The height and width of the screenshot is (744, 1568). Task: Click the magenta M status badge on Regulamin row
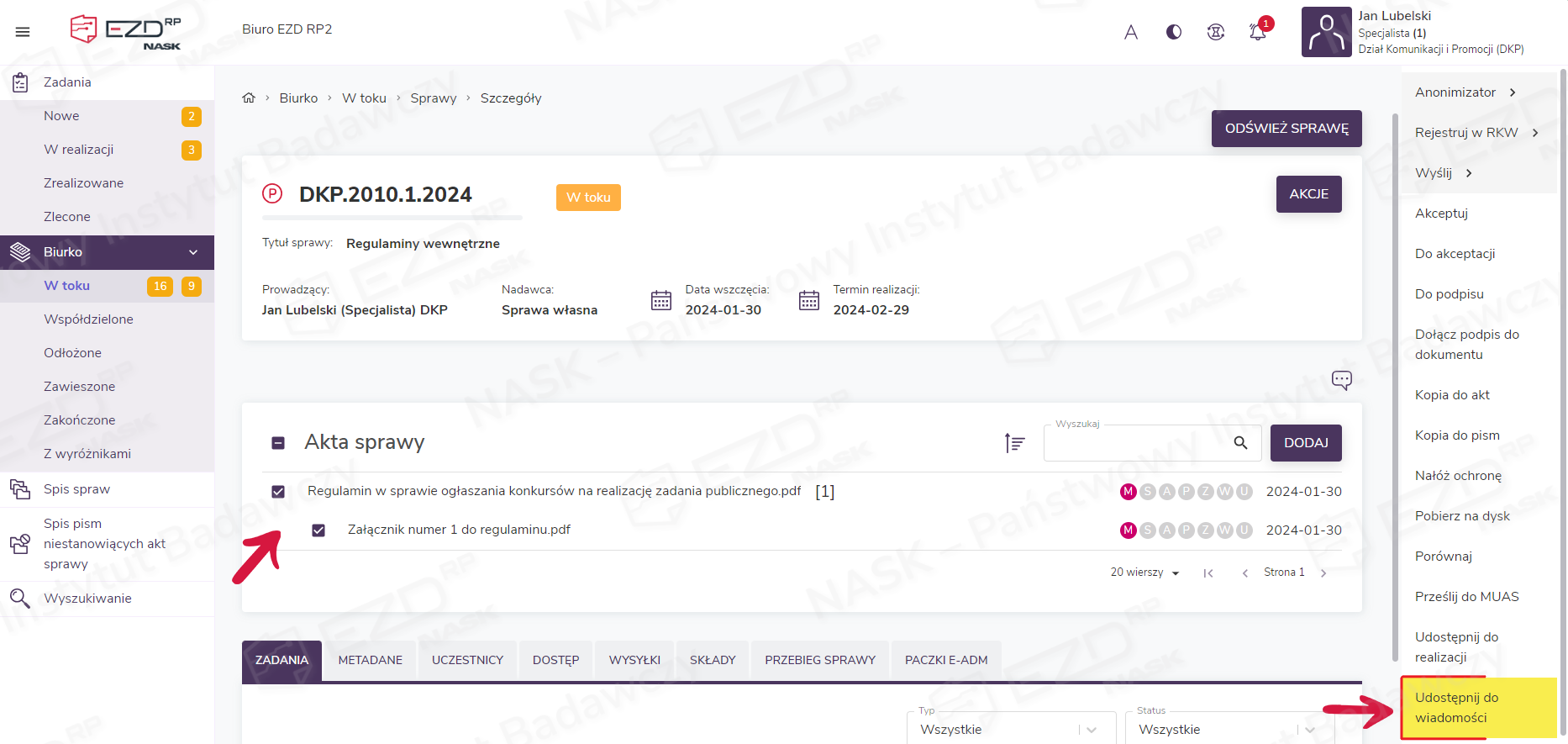coord(1129,492)
